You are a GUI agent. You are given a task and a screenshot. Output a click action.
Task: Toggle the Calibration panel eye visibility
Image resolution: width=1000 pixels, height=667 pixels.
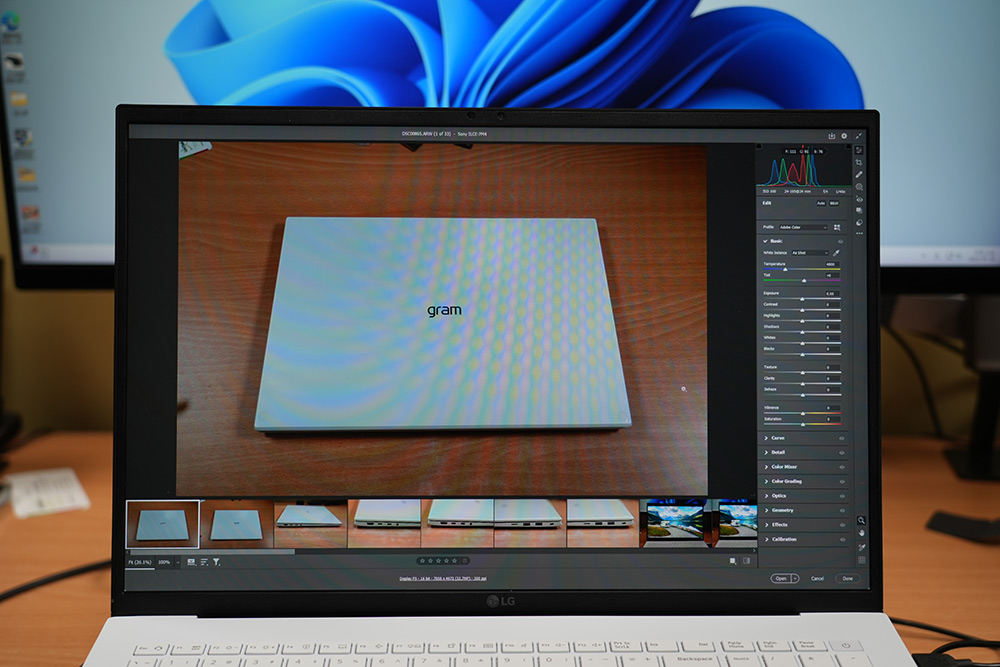pos(842,539)
